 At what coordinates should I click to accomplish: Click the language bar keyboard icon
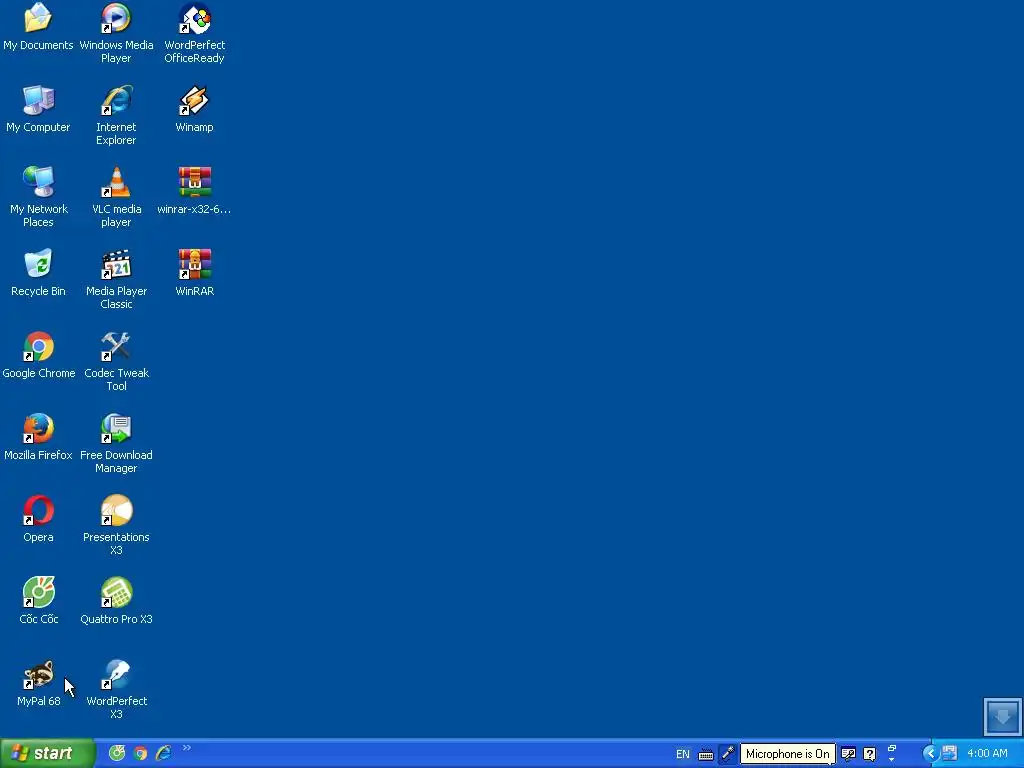coord(706,754)
